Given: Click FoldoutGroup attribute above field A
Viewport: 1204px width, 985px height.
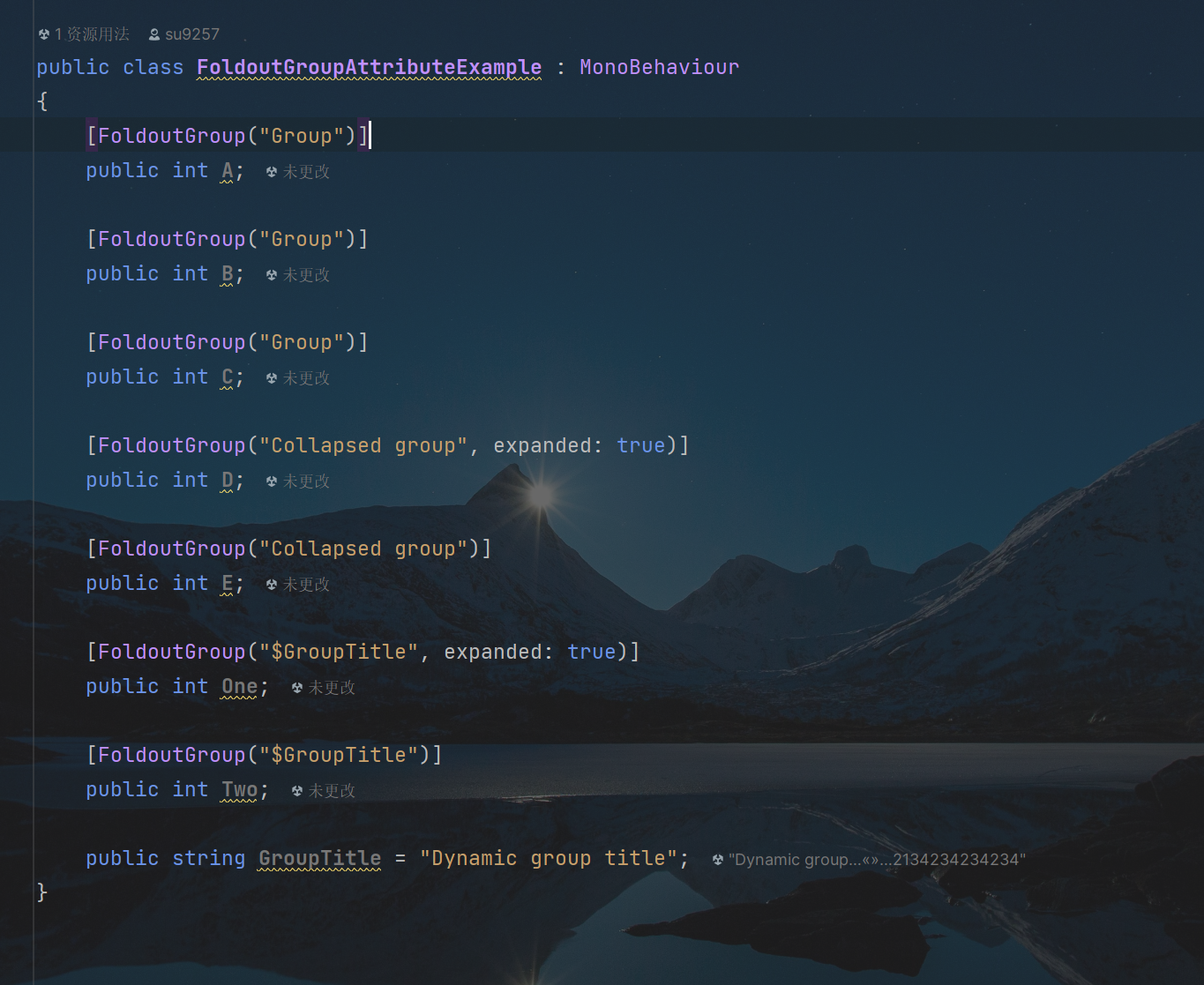Looking at the screenshot, I should [171, 136].
